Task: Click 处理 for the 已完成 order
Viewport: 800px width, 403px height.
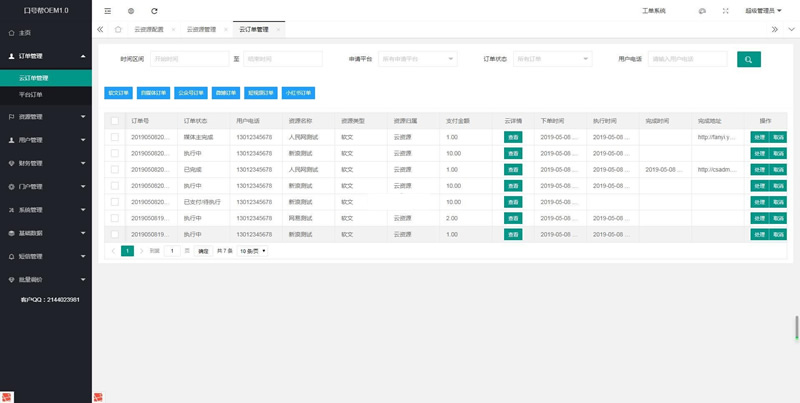Action: pos(759,169)
